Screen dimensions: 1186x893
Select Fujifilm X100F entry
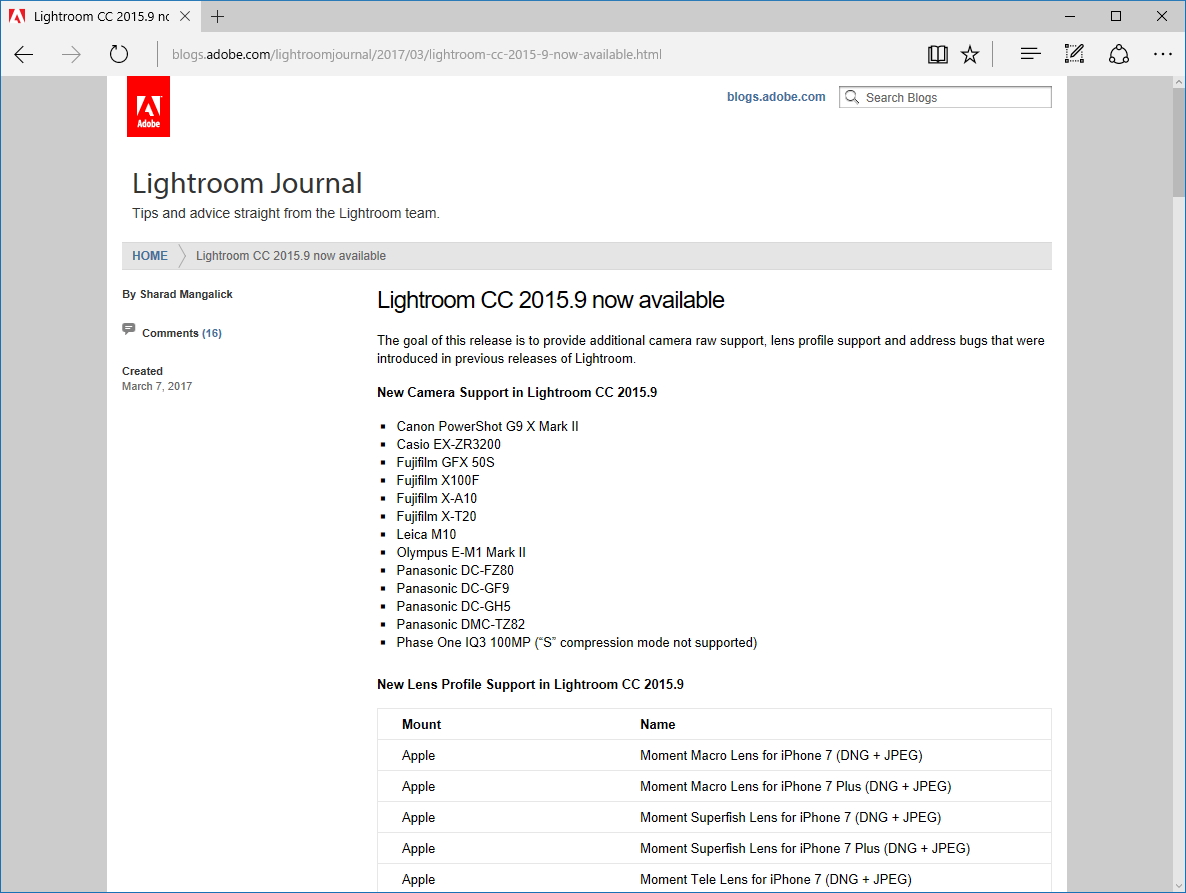[x=438, y=481]
